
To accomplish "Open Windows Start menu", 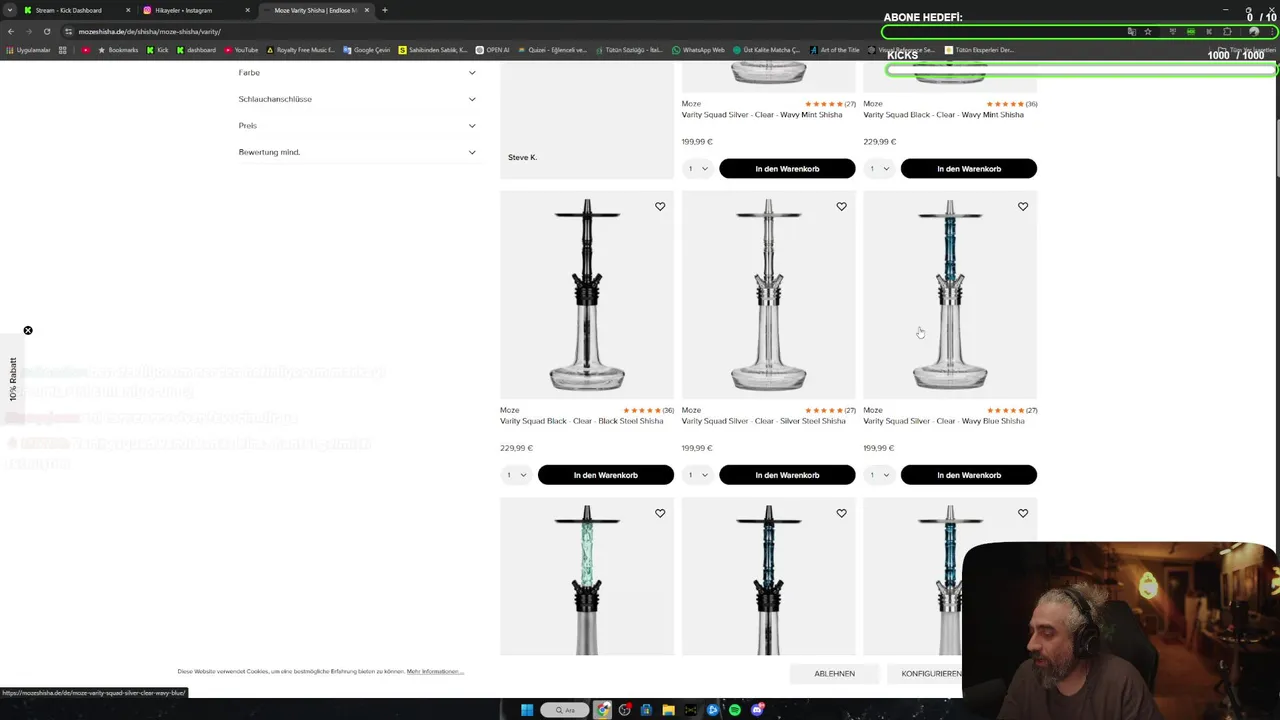I will point(527,710).
